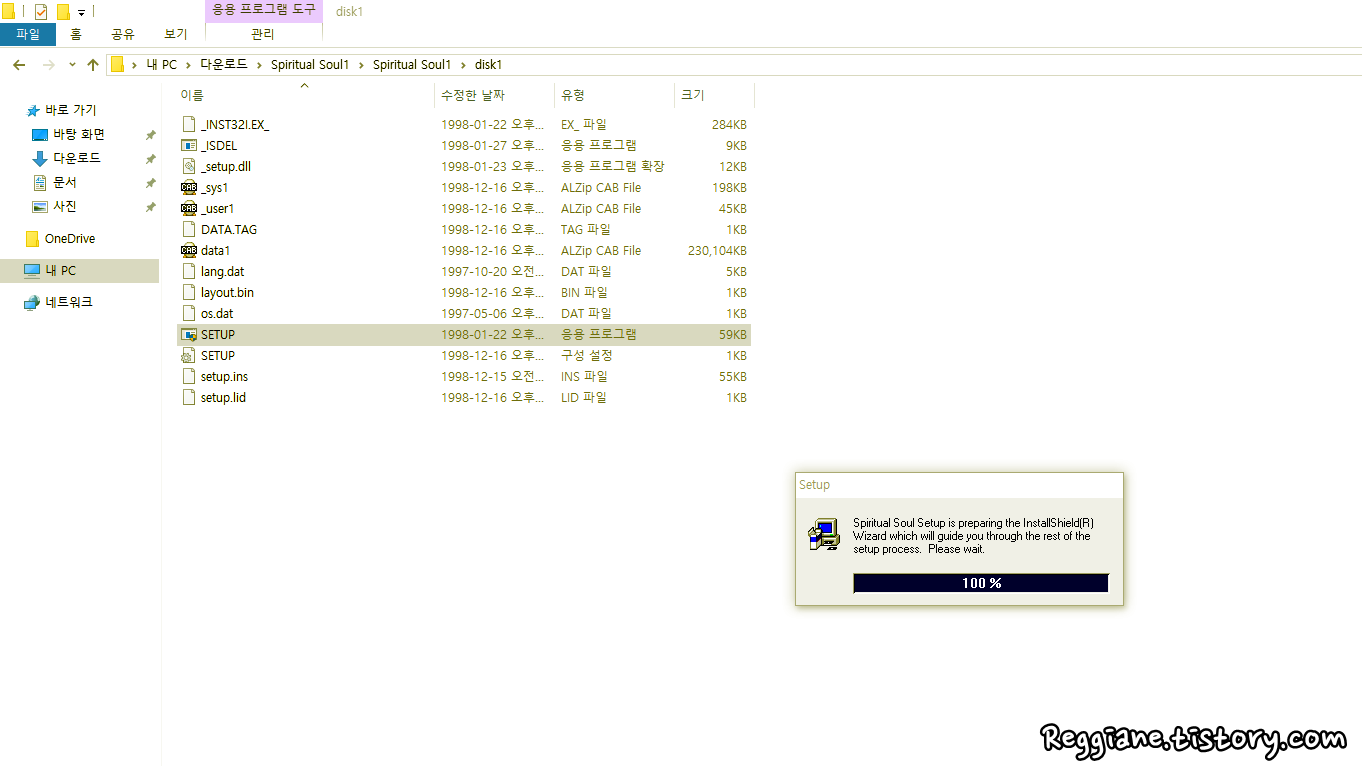Click the Back navigation arrow
The width and height of the screenshot is (1362, 766).
click(x=19, y=65)
